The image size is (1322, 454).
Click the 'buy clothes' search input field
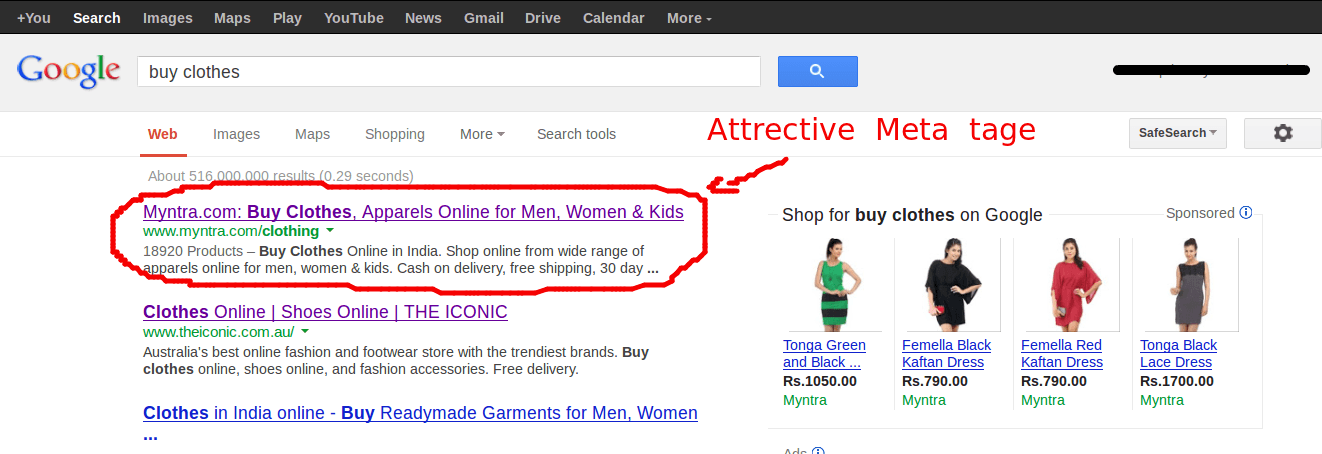(449, 72)
